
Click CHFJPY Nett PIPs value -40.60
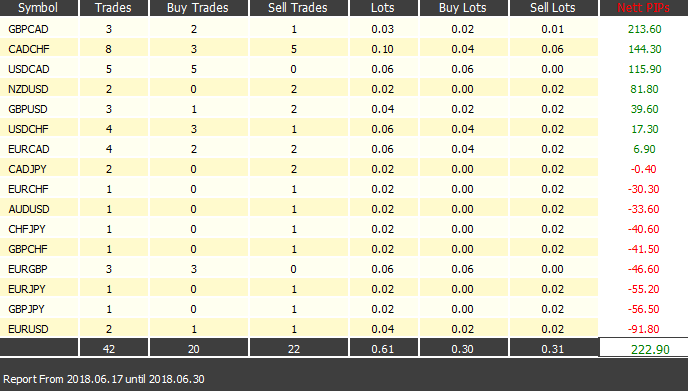pos(644,229)
